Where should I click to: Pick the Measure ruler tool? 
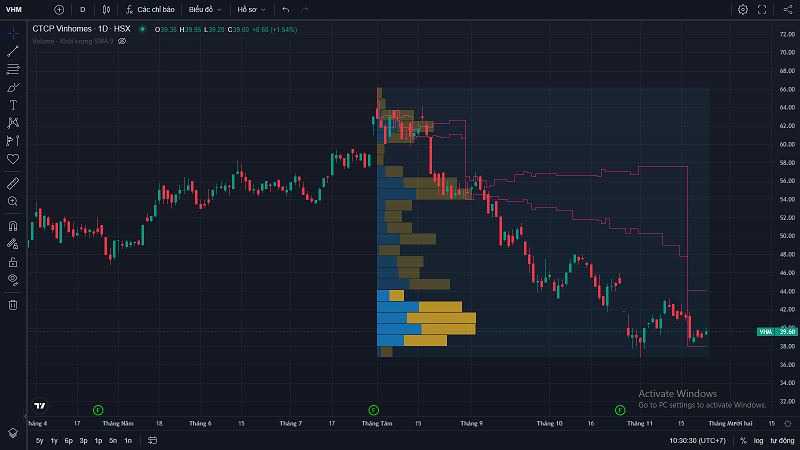point(13,183)
